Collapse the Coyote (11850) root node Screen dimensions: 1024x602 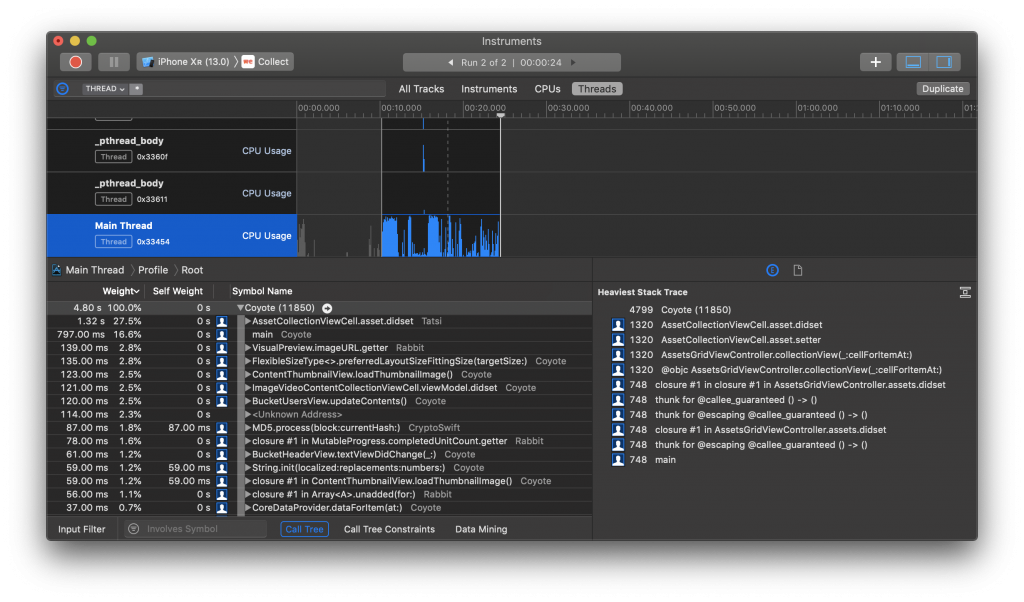click(x=240, y=308)
